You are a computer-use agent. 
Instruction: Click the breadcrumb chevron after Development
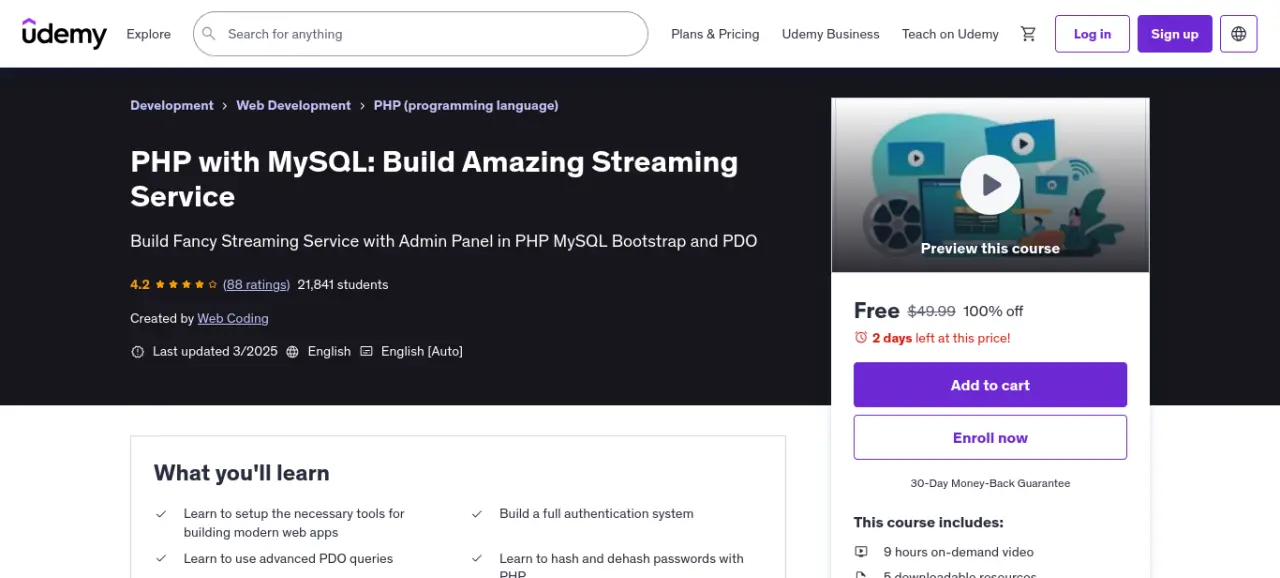click(x=225, y=106)
